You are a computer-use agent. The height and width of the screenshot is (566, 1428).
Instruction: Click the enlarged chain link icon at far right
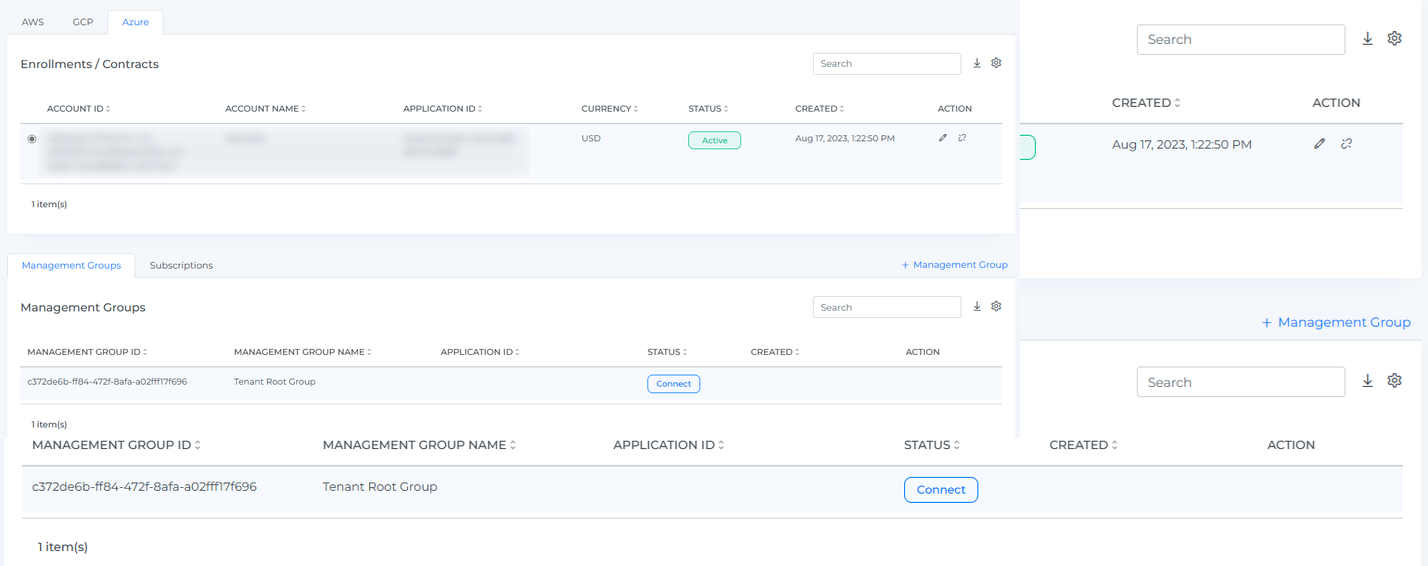pos(1347,144)
